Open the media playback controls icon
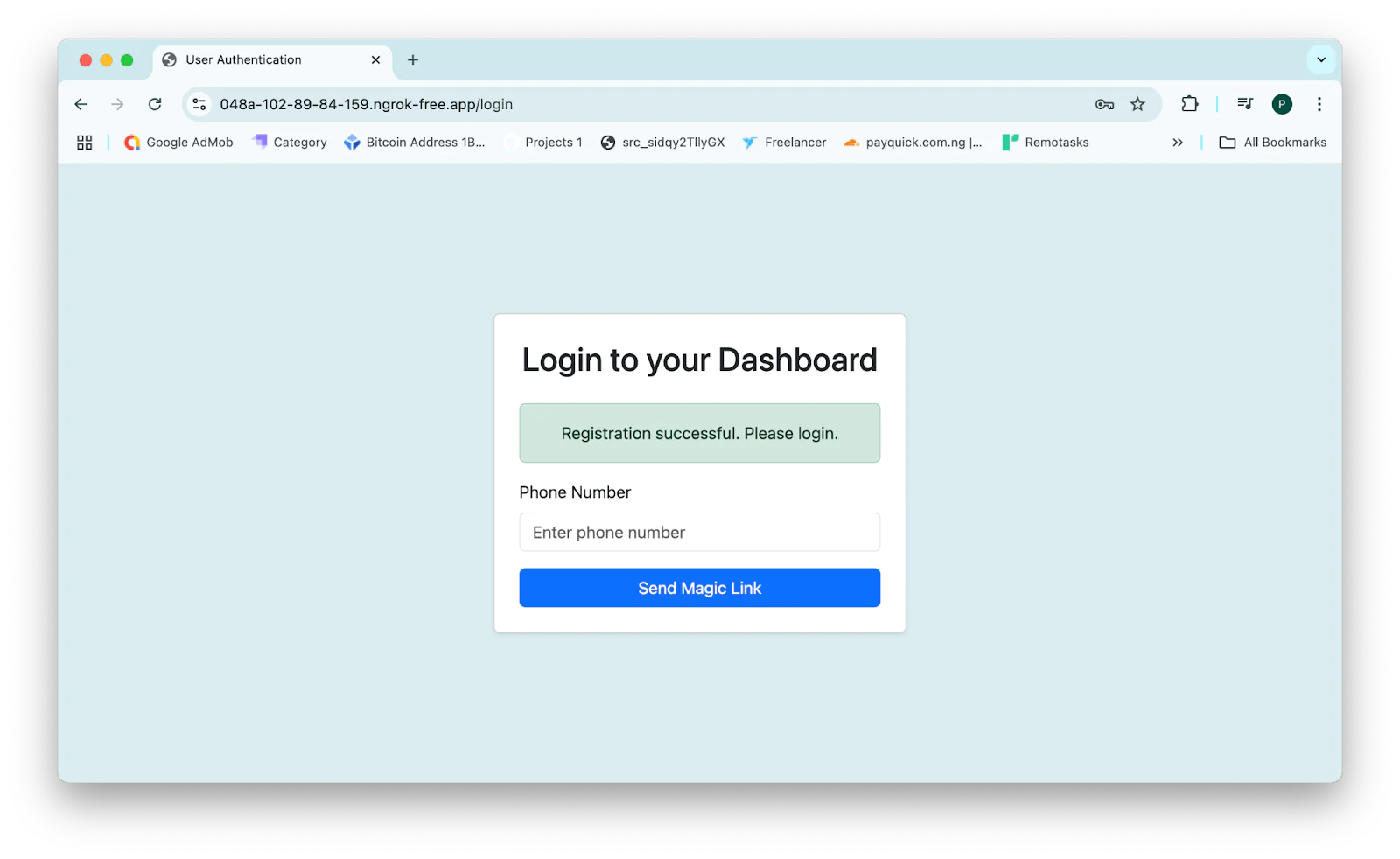 point(1244,104)
